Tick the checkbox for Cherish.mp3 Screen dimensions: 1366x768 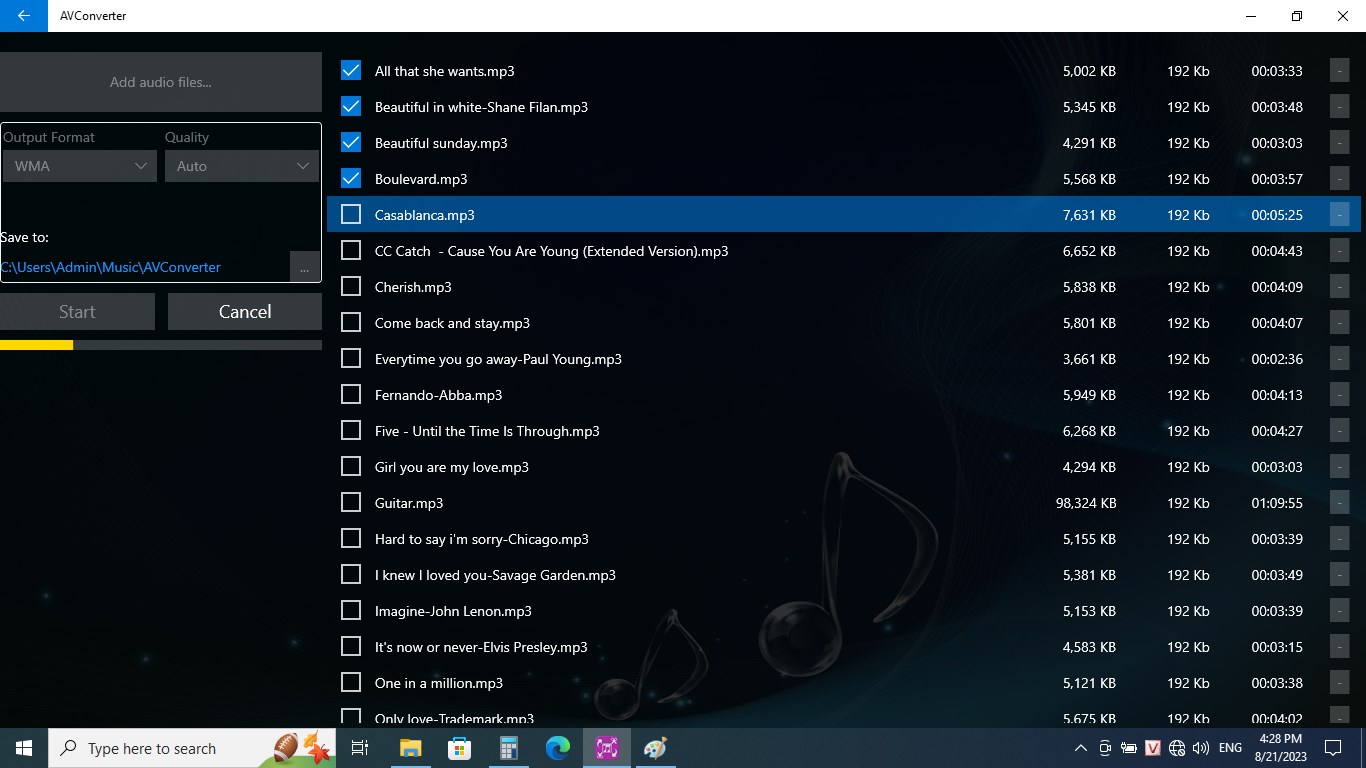click(x=351, y=287)
